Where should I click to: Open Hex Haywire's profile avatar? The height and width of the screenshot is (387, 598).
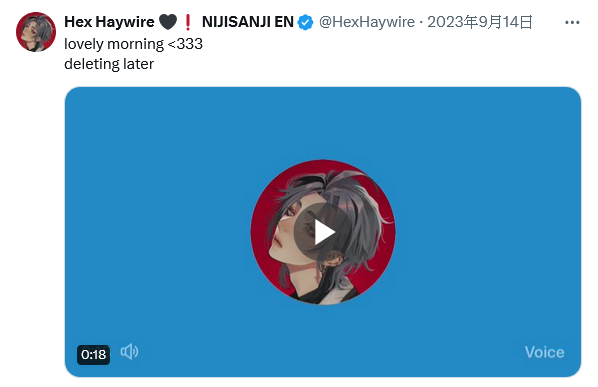(36, 32)
